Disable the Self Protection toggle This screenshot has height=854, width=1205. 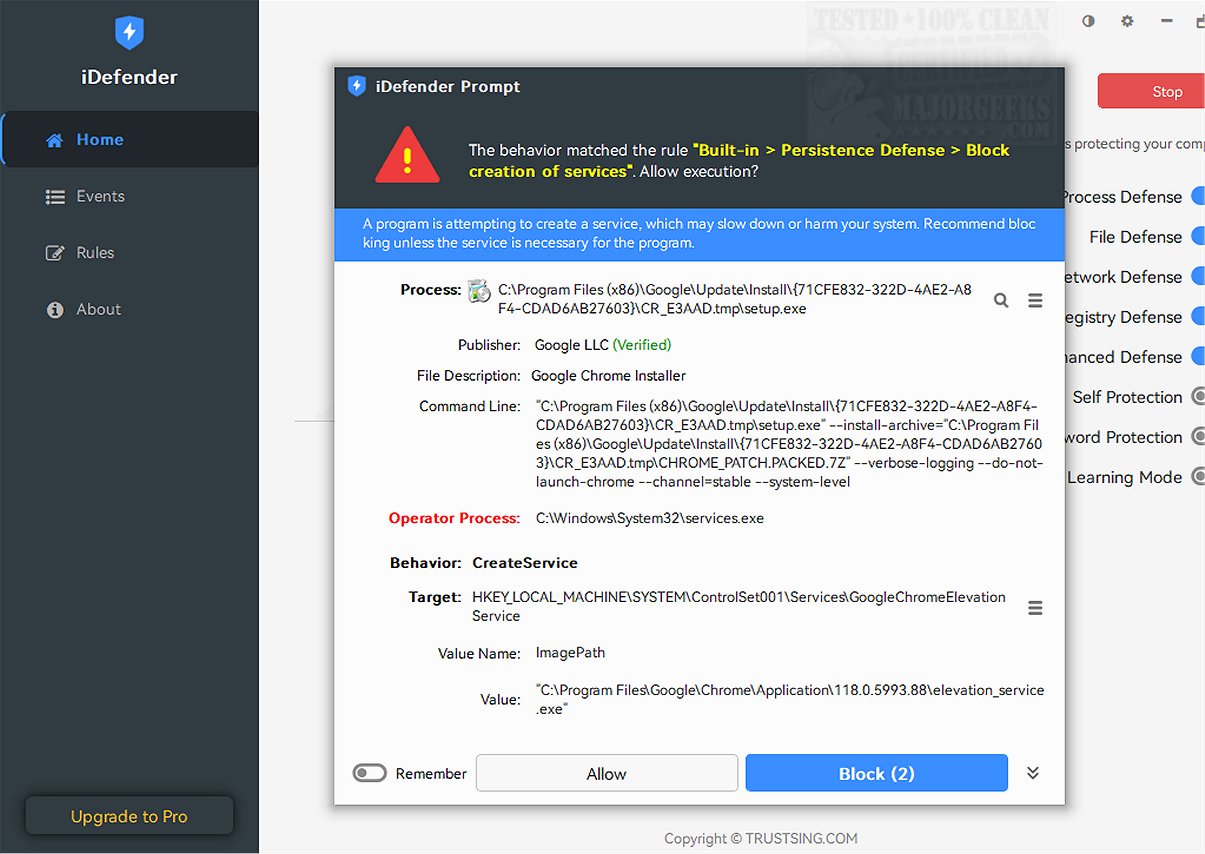(1198, 397)
